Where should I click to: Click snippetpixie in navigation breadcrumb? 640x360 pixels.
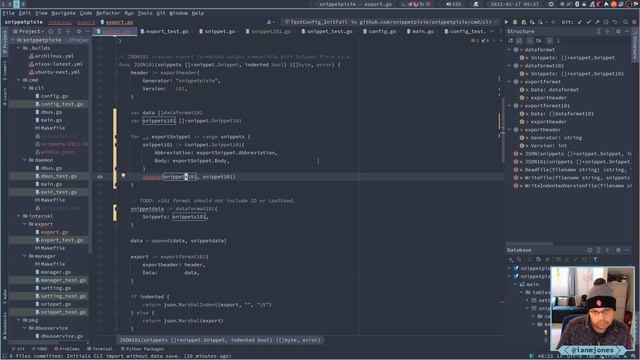tap(24, 22)
